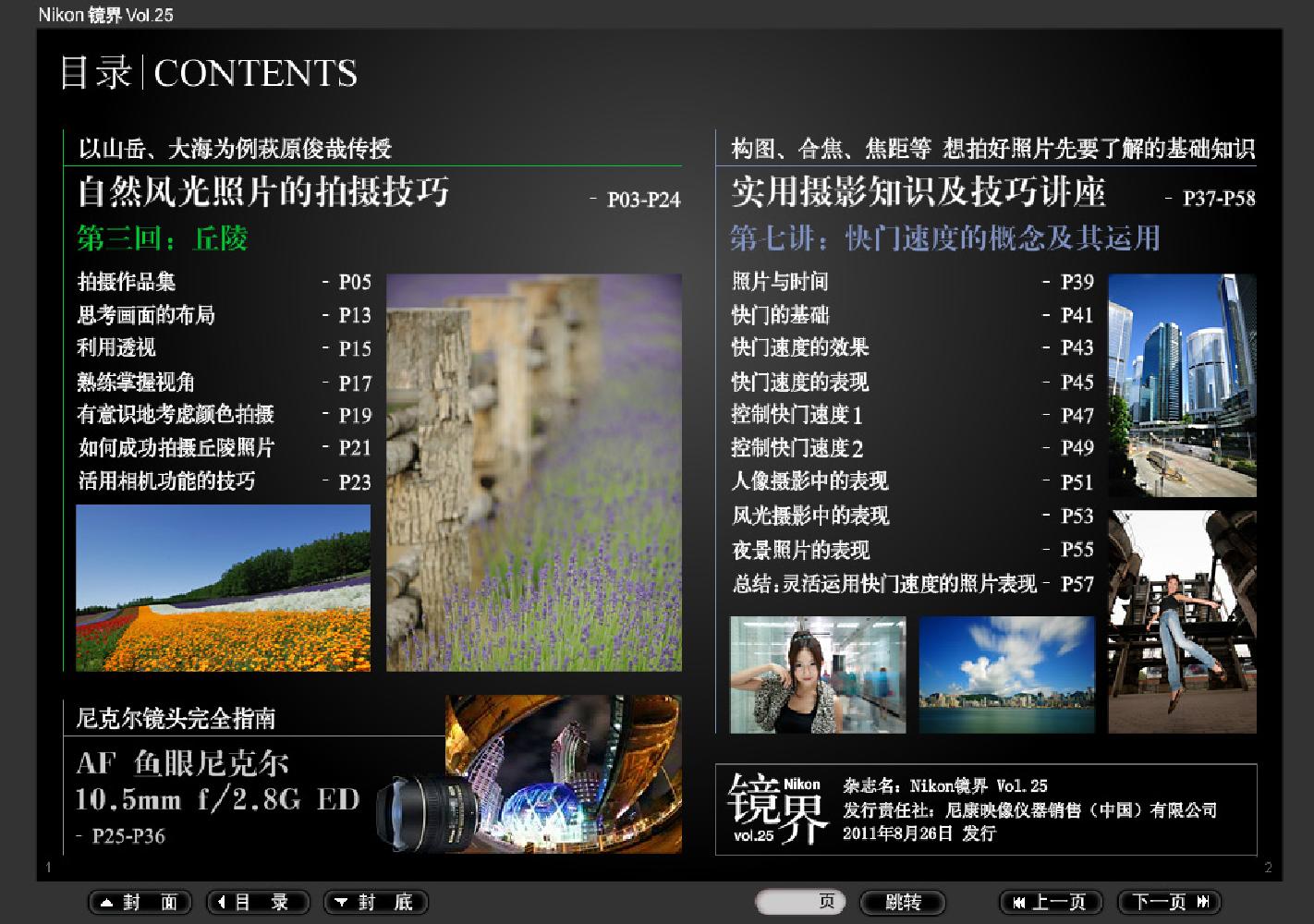Click the 目录 contents button
The image size is (1314, 924).
(x=258, y=903)
